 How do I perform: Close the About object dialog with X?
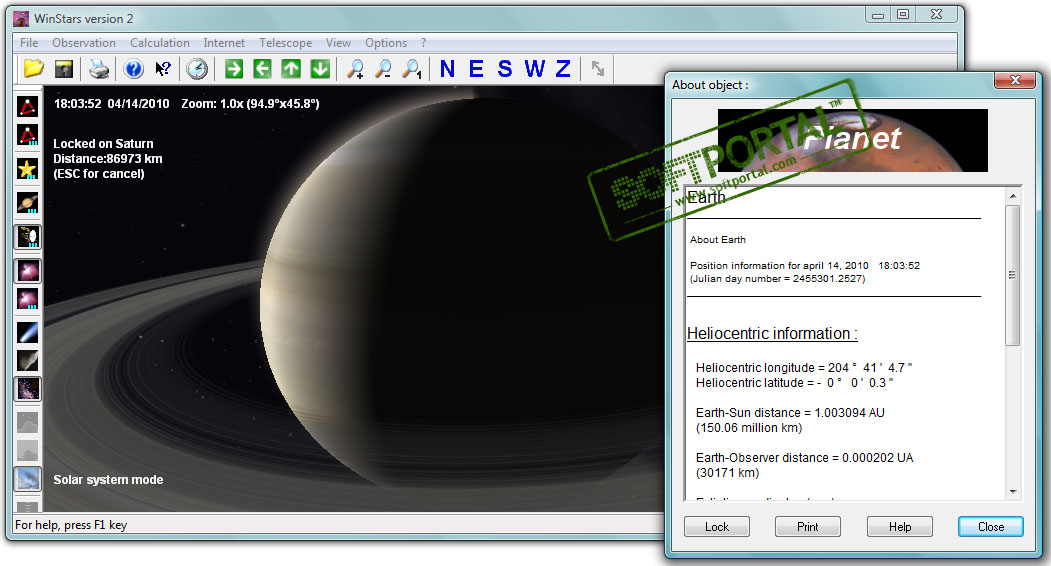1015,80
